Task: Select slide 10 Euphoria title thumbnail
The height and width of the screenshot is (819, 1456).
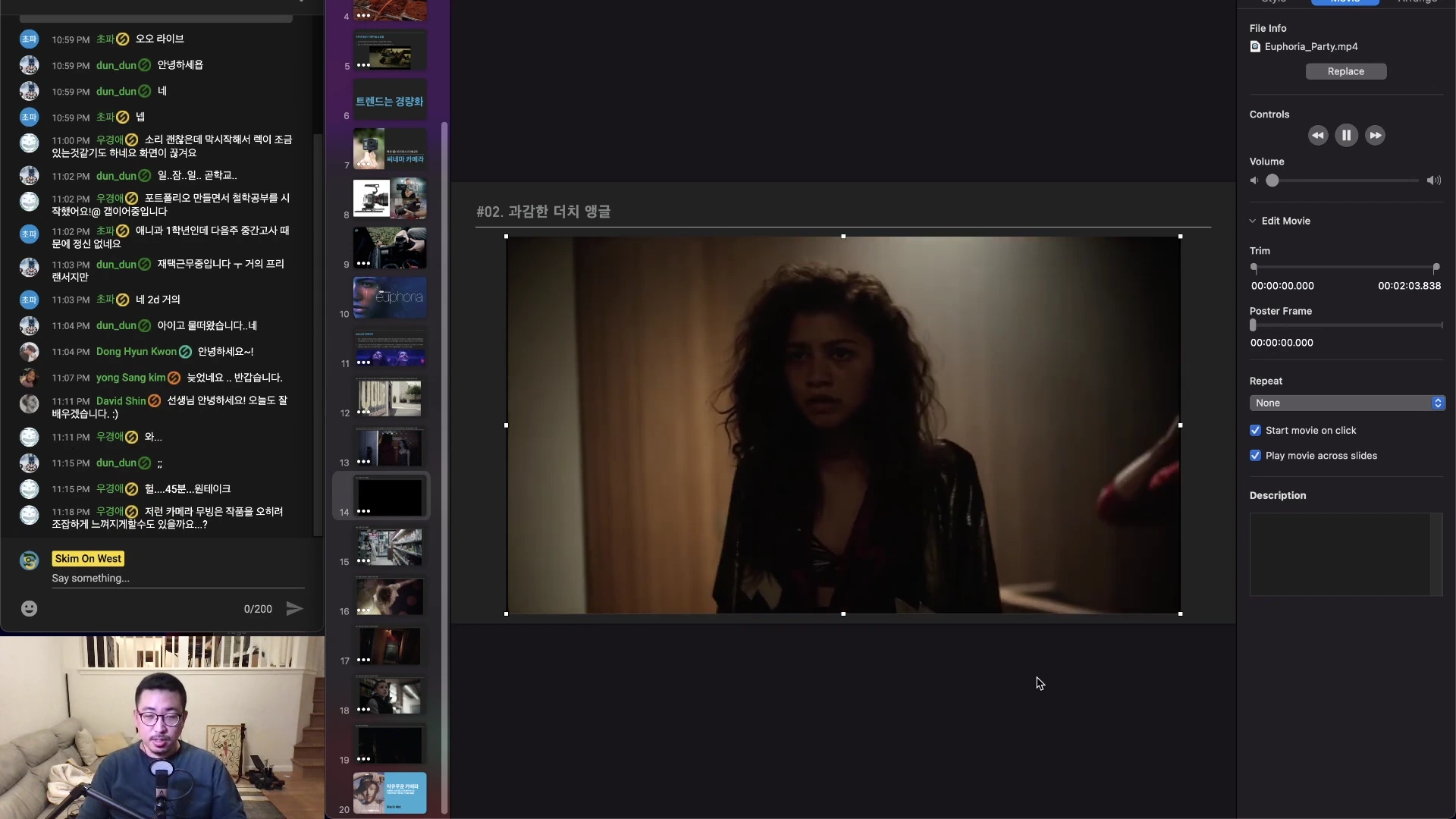Action: pos(390,298)
